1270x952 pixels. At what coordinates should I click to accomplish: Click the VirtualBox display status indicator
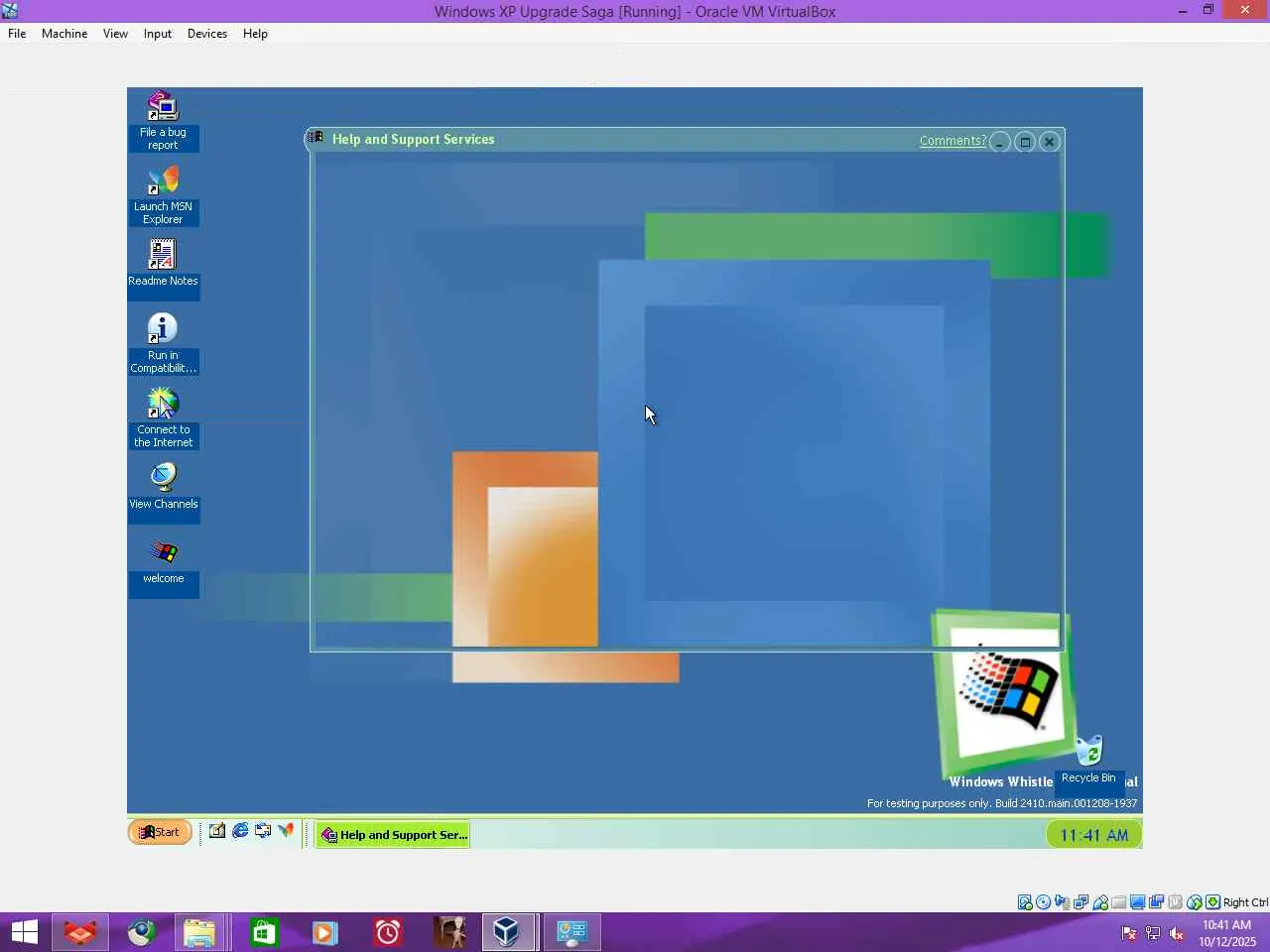[1138, 902]
